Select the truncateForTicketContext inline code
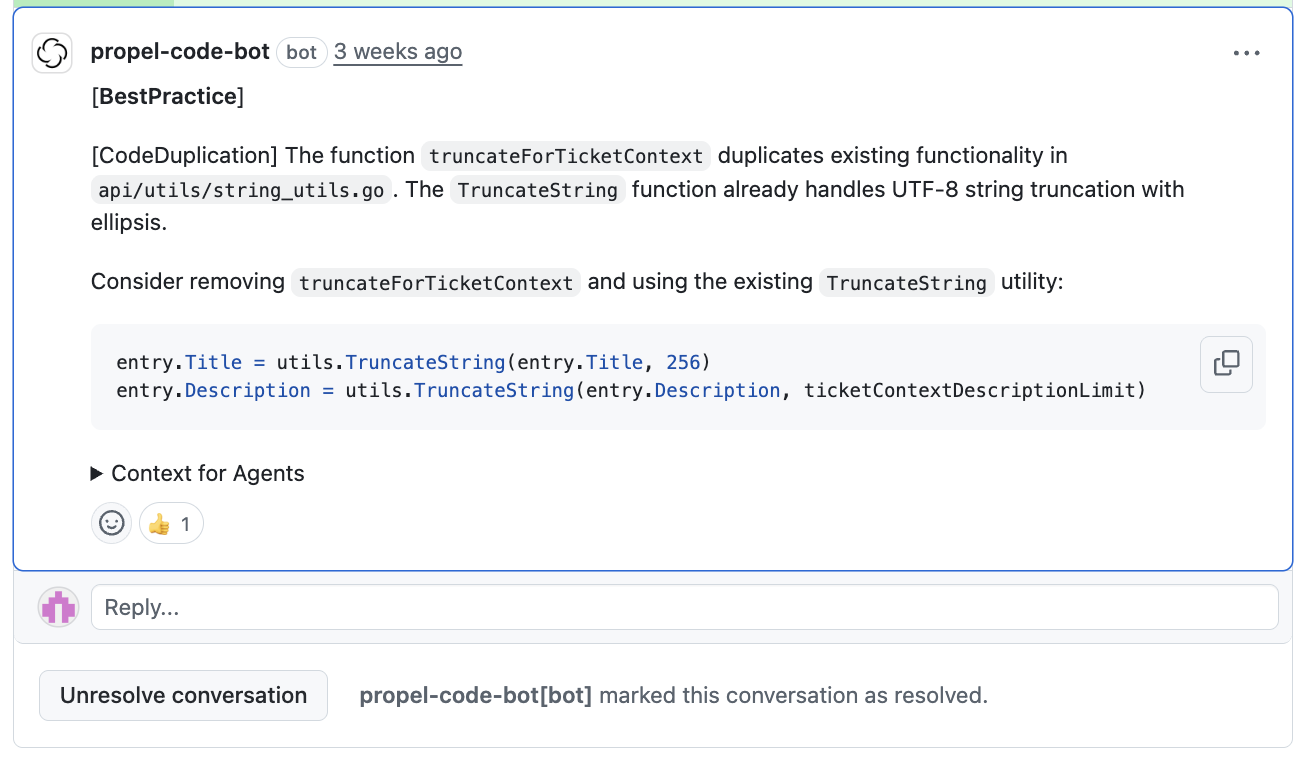1314x766 pixels. (x=564, y=156)
